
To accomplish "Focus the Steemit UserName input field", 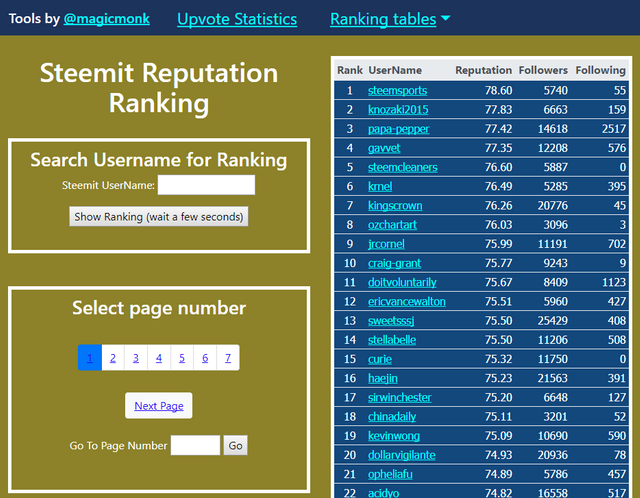I will [207, 185].
